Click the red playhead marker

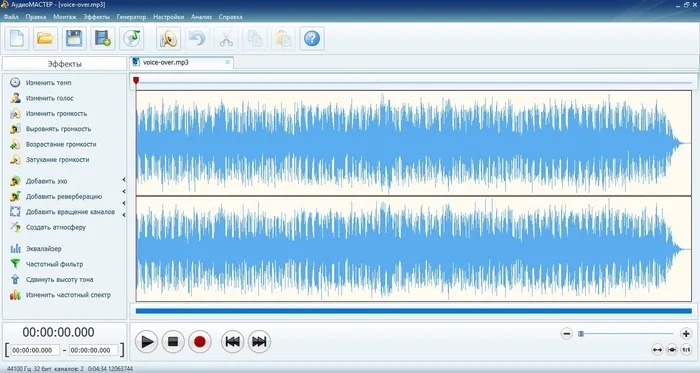click(x=136, y=81)
